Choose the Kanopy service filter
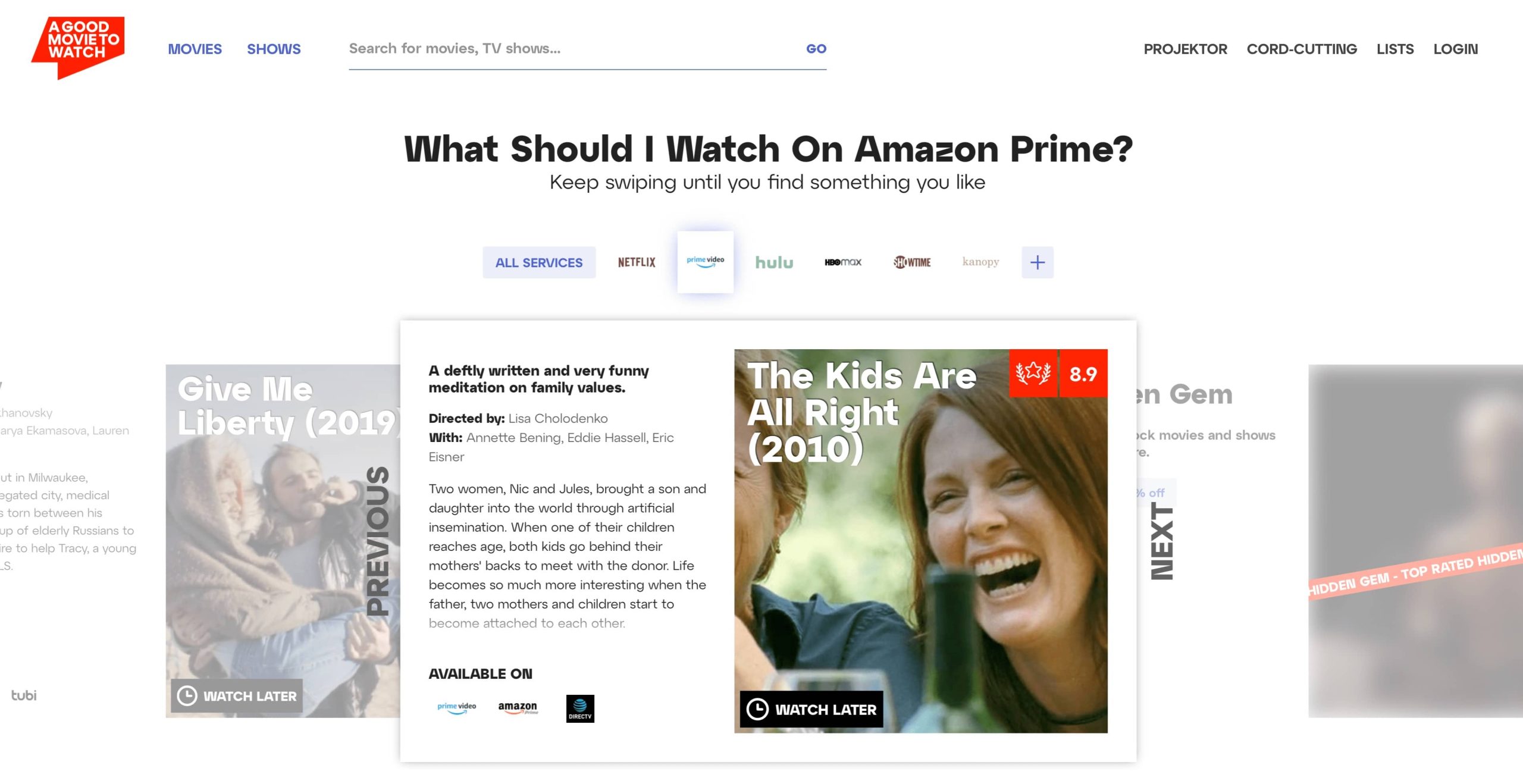The width and height of the screenshot is (1523, 784). 980,262
